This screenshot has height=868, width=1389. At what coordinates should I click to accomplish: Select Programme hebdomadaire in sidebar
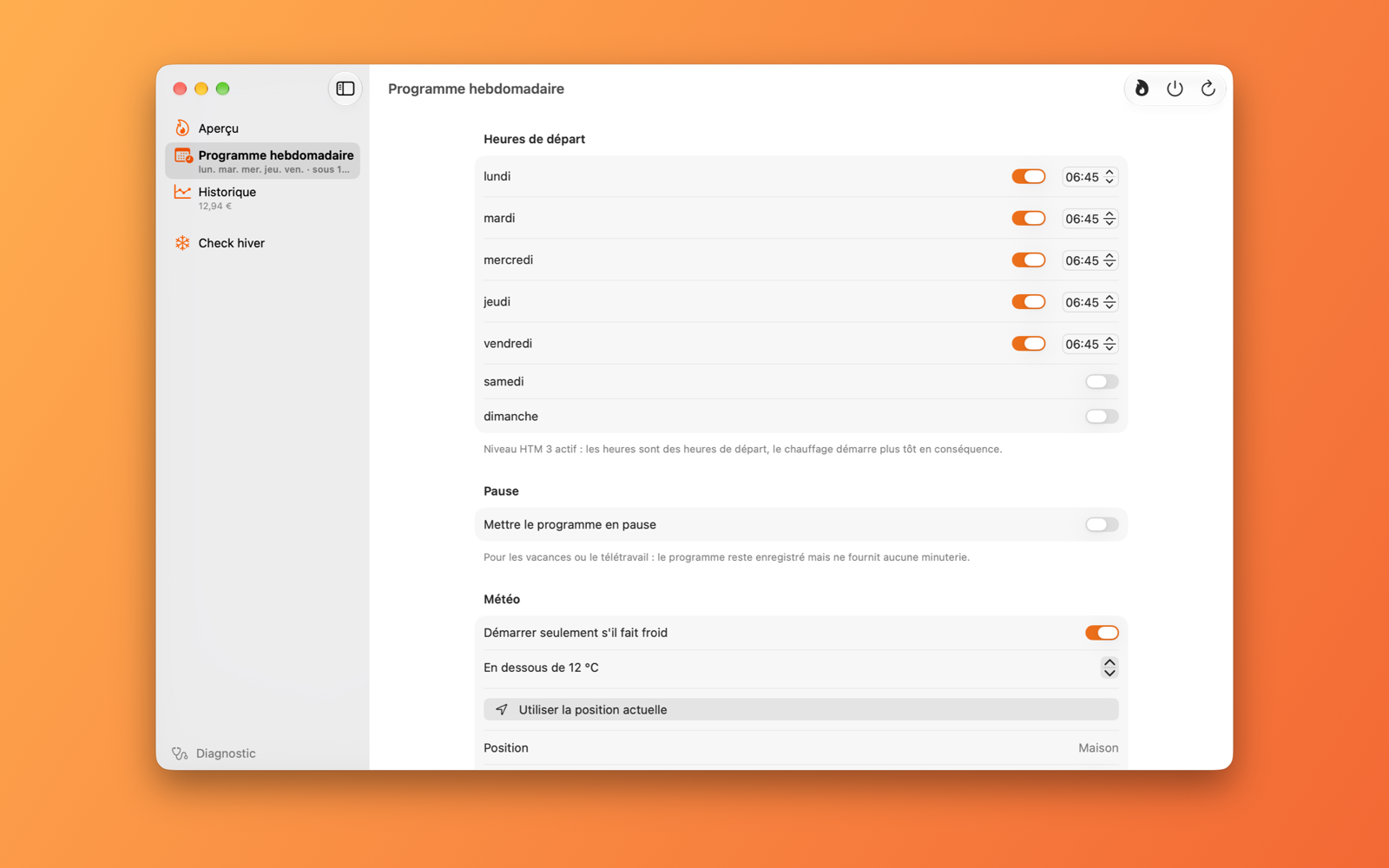(x=262, y=161)
